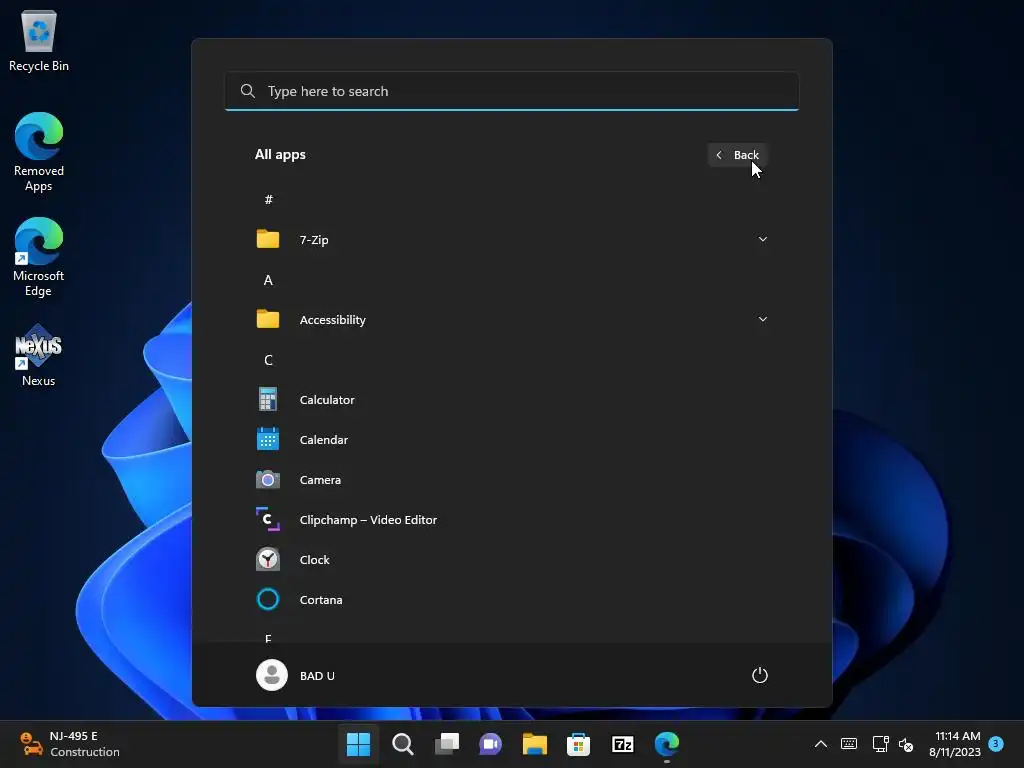The height and width of the screenshot is (768, 1024).
Task: Show hidden tray icons chevron
Action: pyautogui.click(x=821, y=744)
